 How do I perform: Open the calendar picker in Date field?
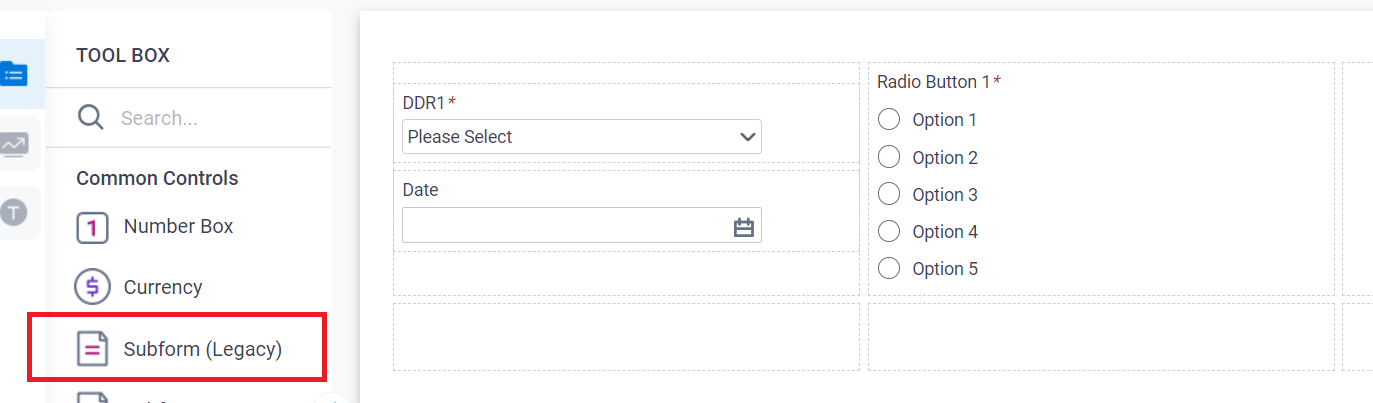(x=743, y=227)
